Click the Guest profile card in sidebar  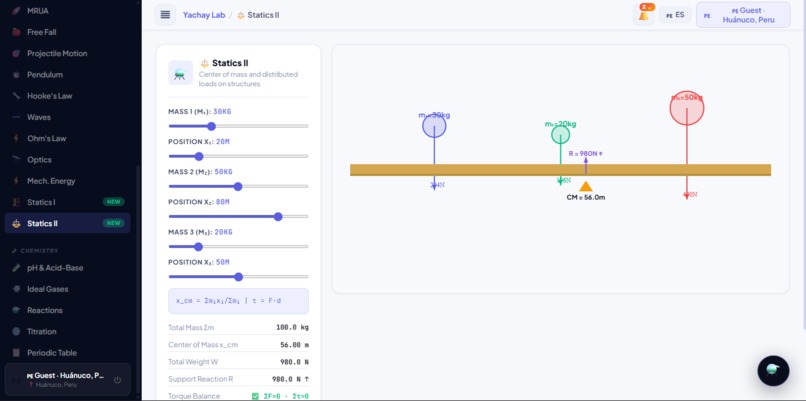[x=67, y=379]
